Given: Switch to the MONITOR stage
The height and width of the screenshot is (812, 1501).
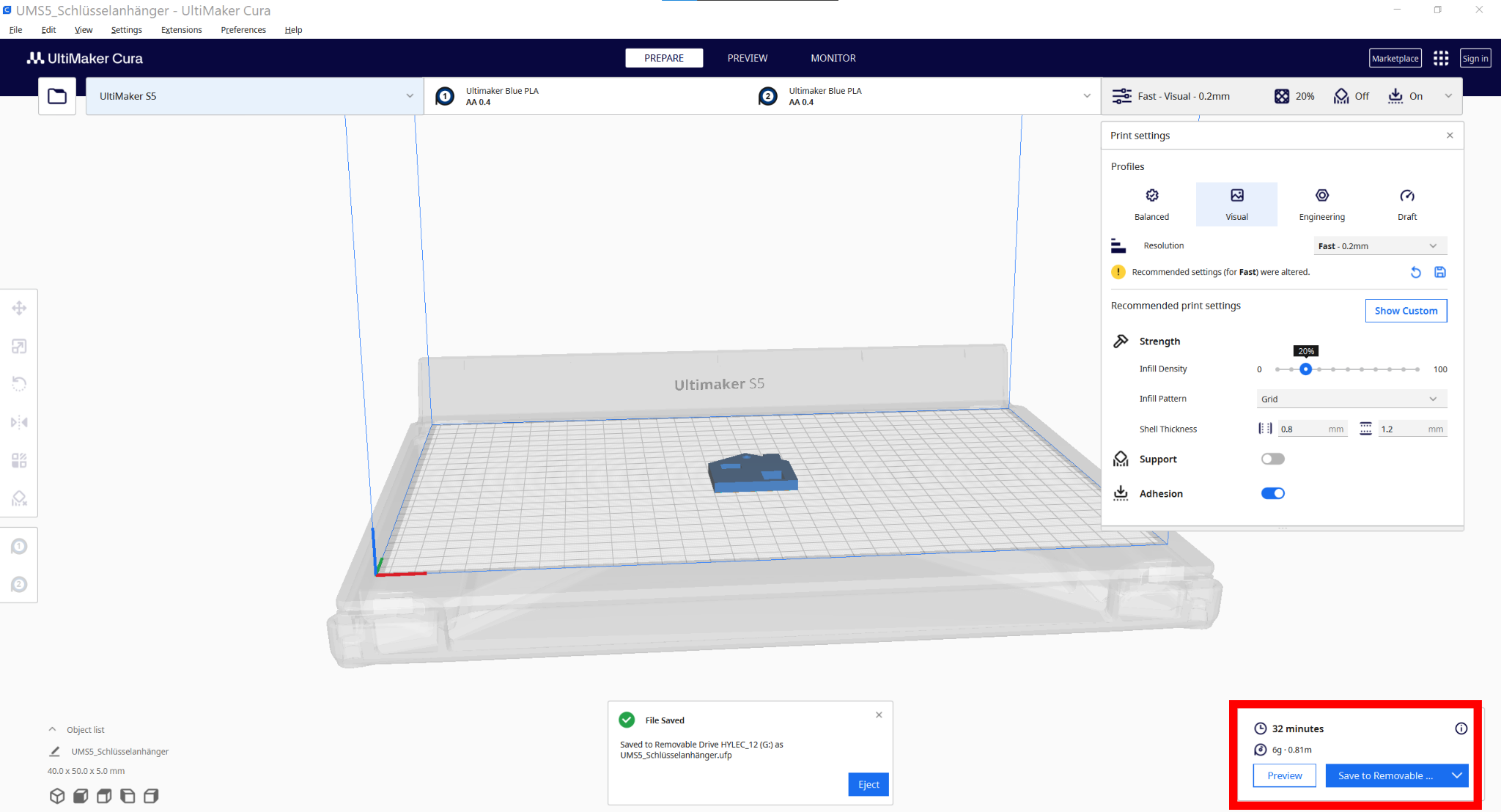Looking at the screenshot, I should point(833,58).
